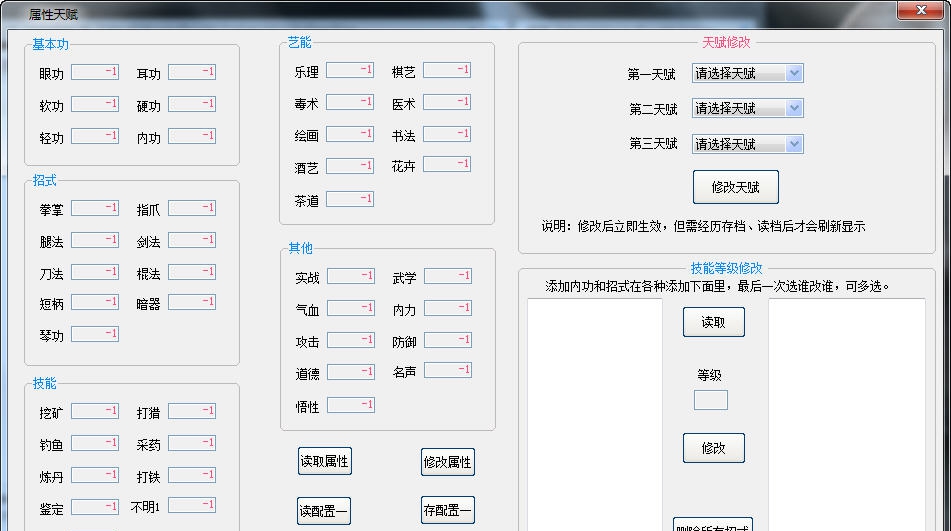Focus the 等级 input box

point(710,400)
